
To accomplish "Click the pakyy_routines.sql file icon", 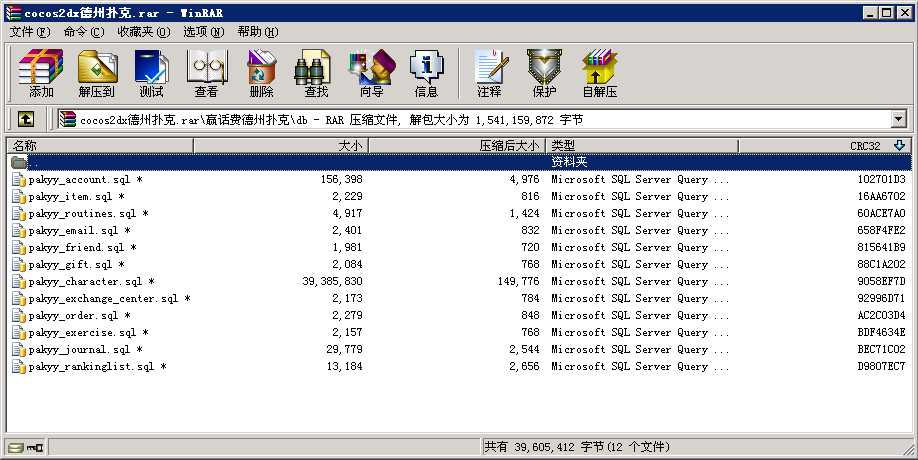I will (x=19, y=213).
